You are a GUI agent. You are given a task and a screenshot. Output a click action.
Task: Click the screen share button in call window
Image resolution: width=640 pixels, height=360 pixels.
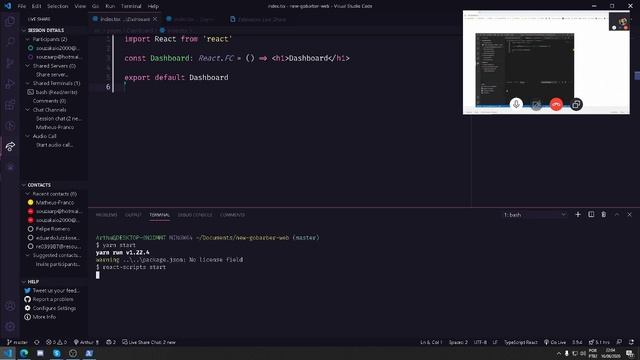pos(576,104)
